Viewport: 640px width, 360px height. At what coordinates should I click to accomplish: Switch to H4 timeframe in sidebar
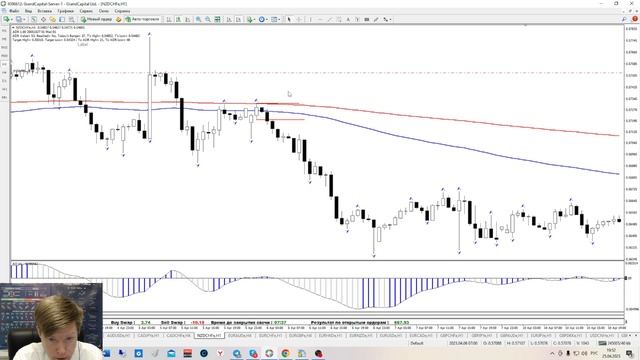point(4,73)
